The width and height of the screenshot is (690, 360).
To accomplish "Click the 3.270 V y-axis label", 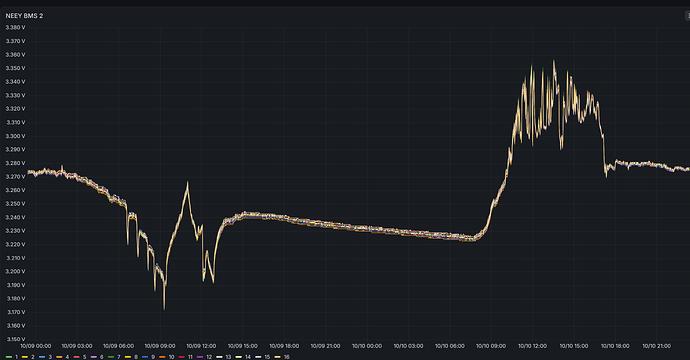I will point(15,176).
